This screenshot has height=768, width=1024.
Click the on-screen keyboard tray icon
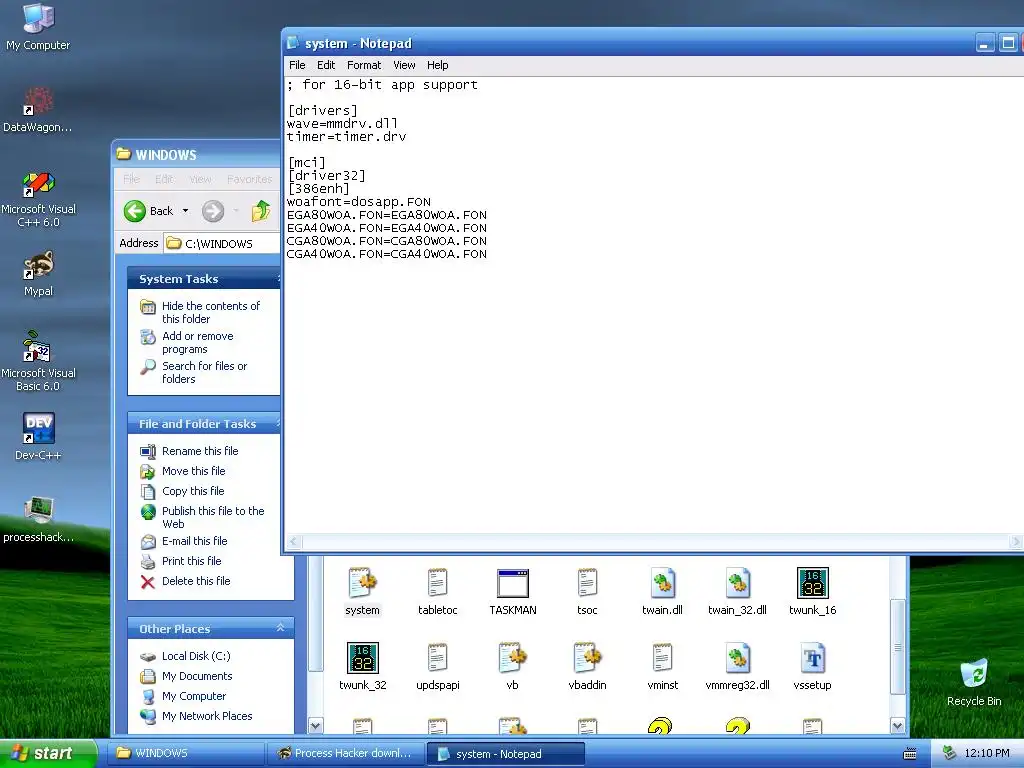910,754
